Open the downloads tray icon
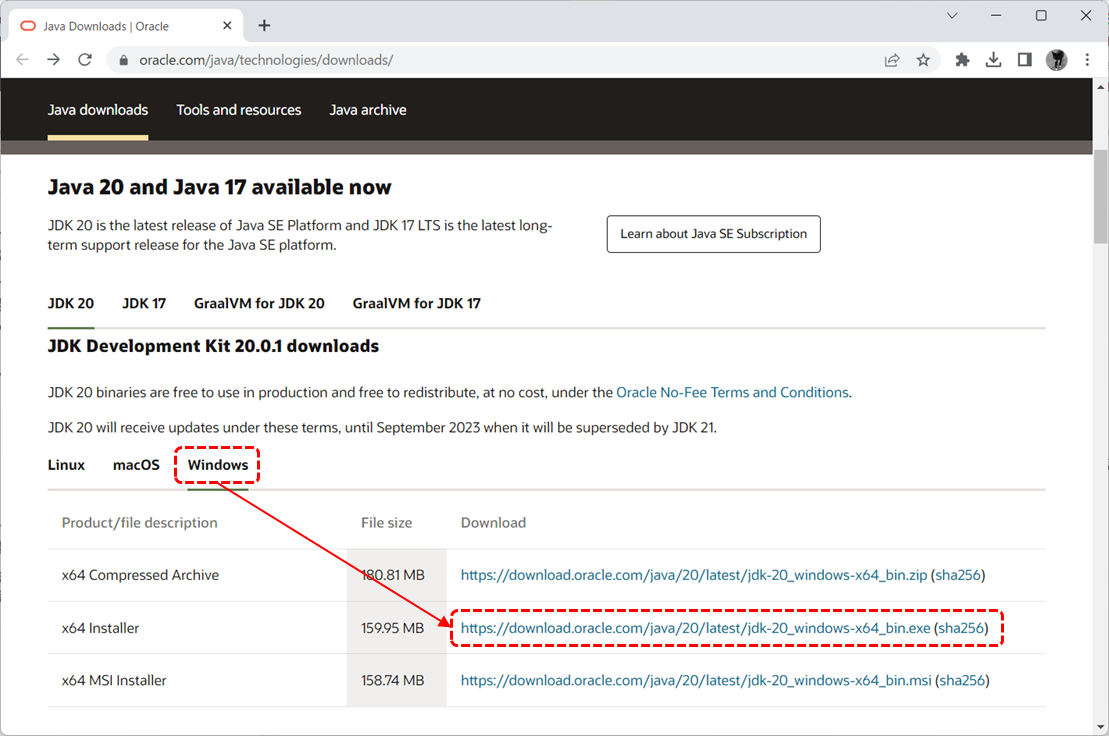The width and height of the screenshot is (1109, 736). pos(993,60)
